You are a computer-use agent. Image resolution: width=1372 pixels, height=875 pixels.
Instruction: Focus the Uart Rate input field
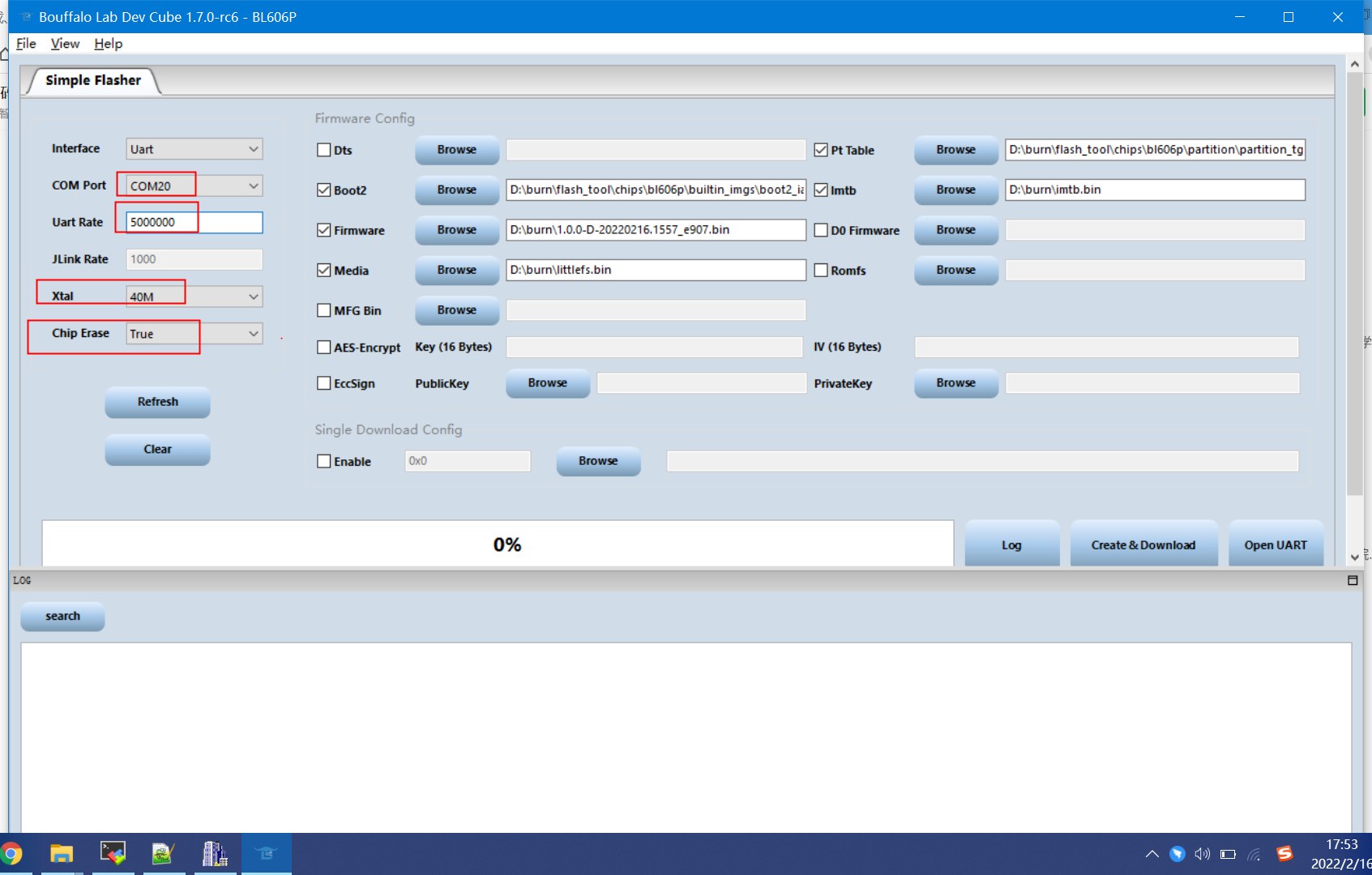click(x=194, y=223)
